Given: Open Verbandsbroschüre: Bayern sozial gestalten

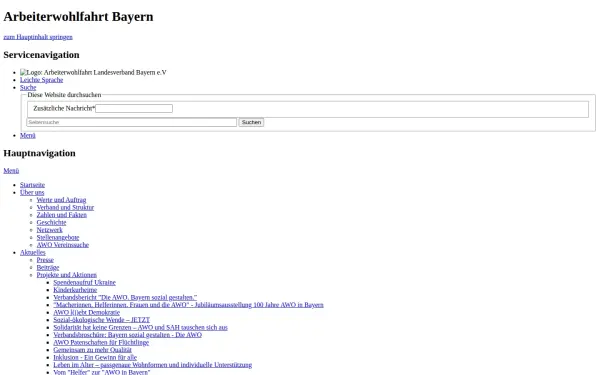Looking at the screenshot, I should [128, 335].
